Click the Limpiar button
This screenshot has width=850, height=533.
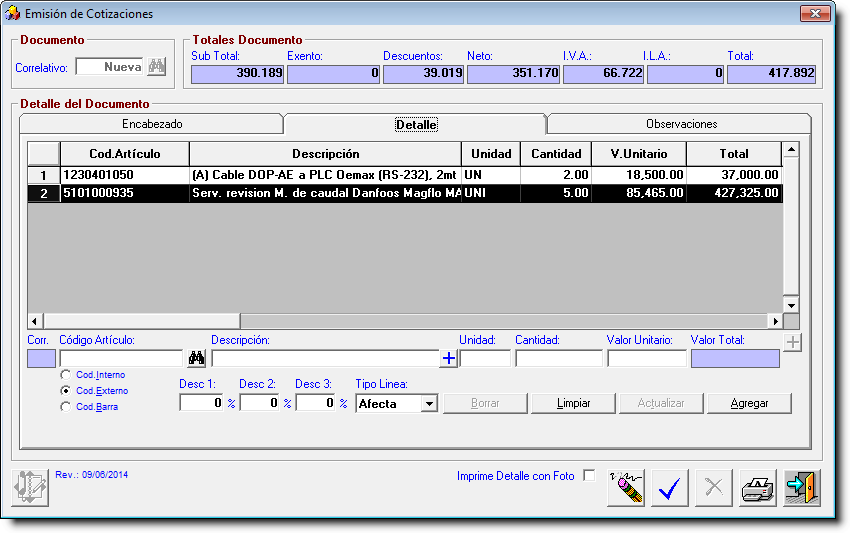[x=573, y=403]
